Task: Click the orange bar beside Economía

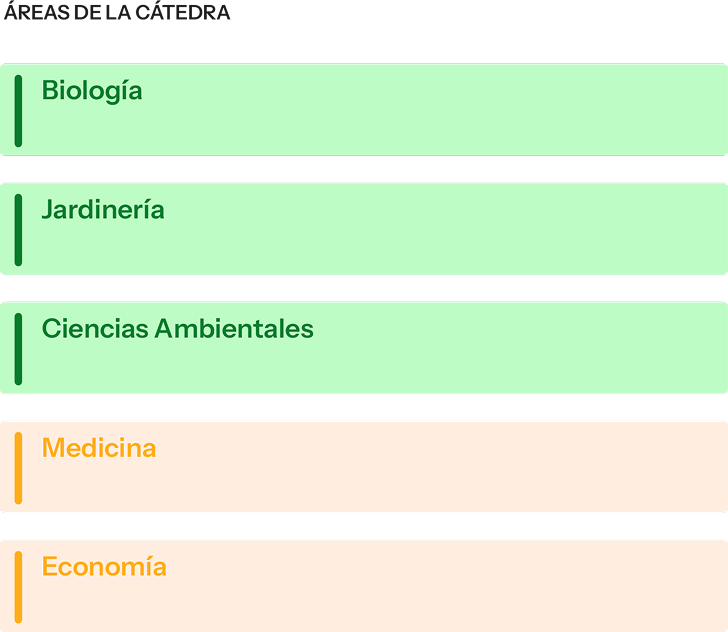Action: point(18,587)
